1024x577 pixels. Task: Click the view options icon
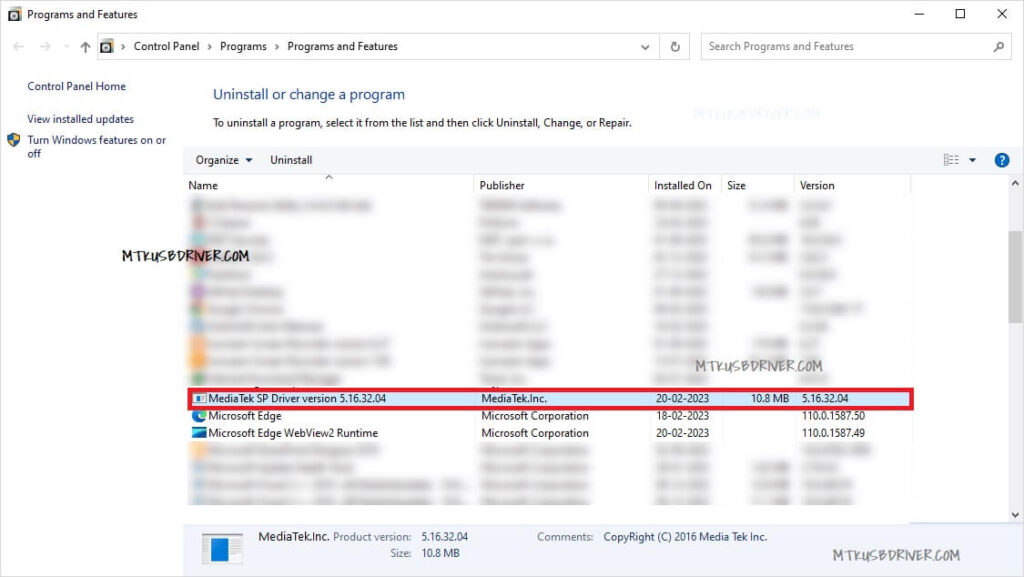(x=951, y=160)
